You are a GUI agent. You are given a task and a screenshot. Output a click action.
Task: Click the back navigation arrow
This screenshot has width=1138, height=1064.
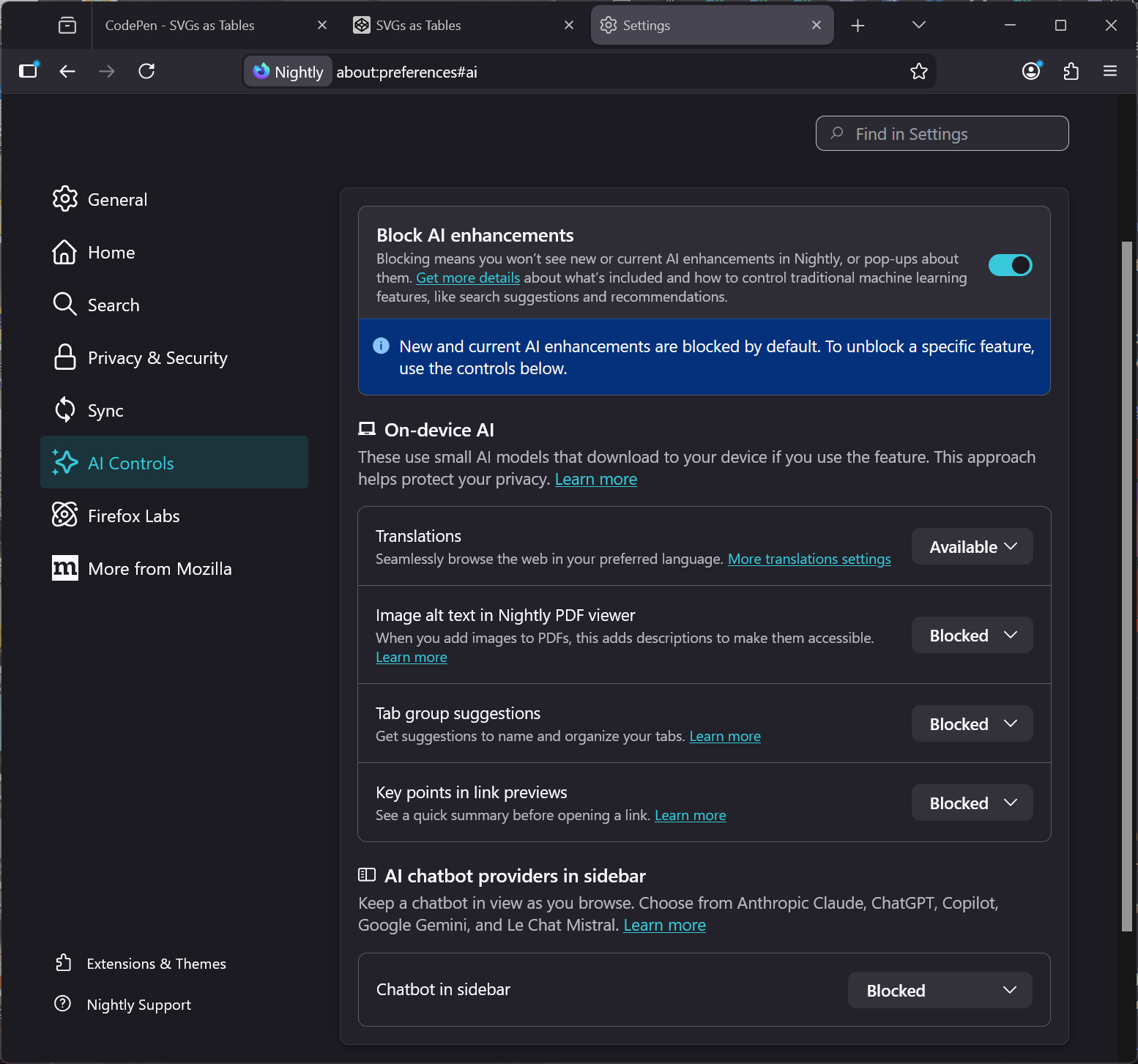pyautogui.click(x=67, y=71)
